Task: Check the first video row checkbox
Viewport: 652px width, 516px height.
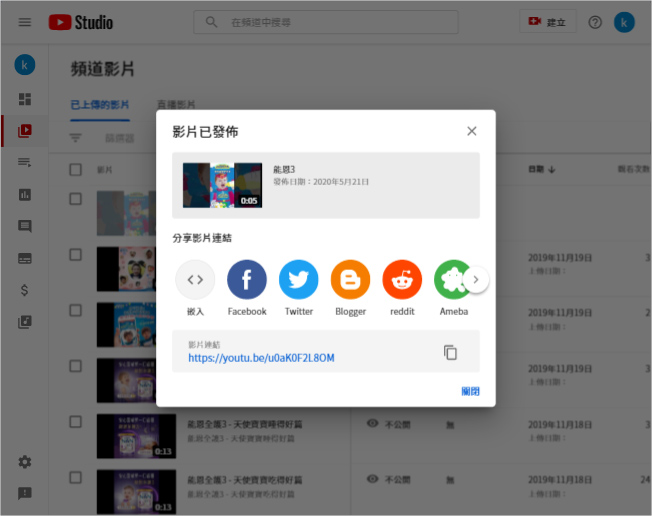Action: click(75, 199)
